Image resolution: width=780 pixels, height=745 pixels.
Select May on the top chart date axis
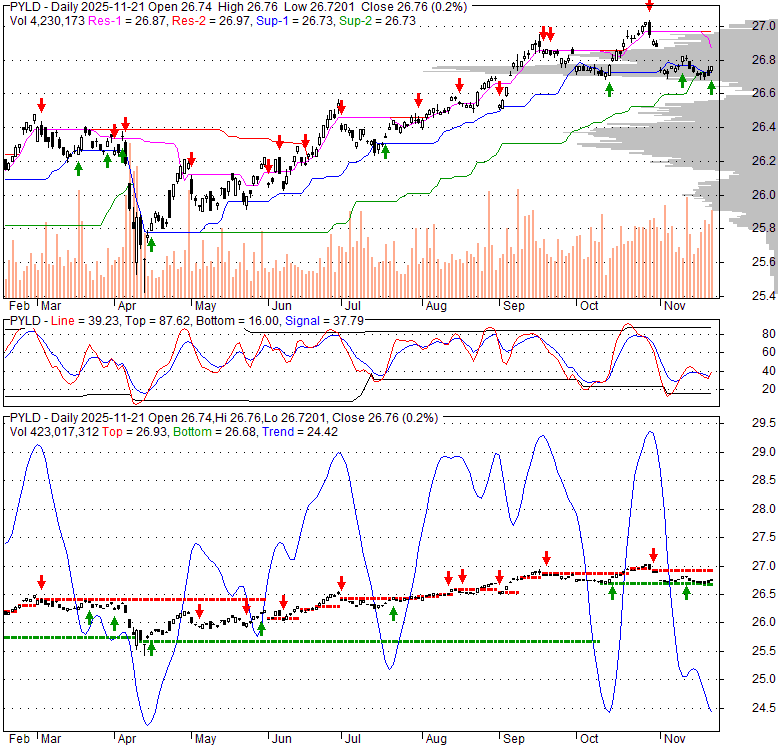click(205, 306)
